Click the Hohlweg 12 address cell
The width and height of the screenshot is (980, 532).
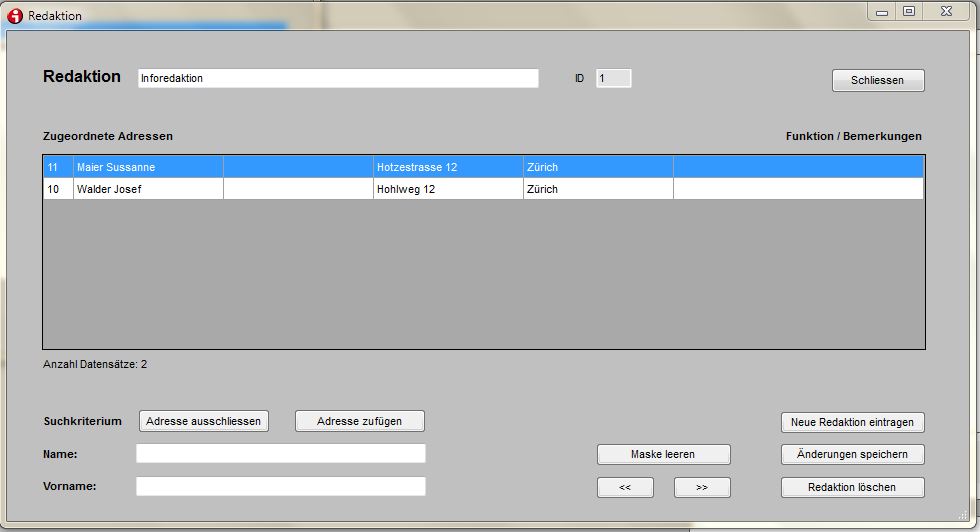[x=447, y=189]
